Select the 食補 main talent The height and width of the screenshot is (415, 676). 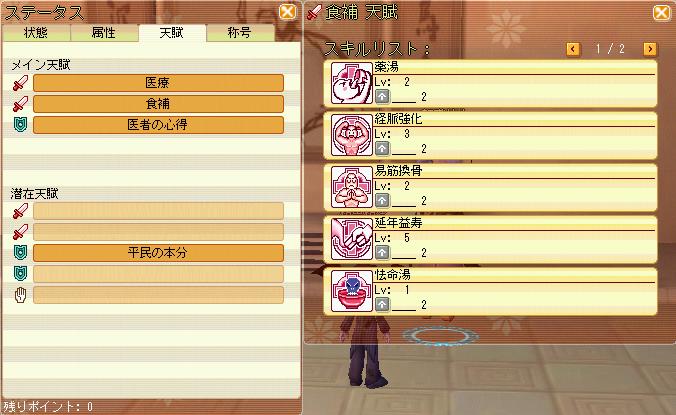point(158,104)
